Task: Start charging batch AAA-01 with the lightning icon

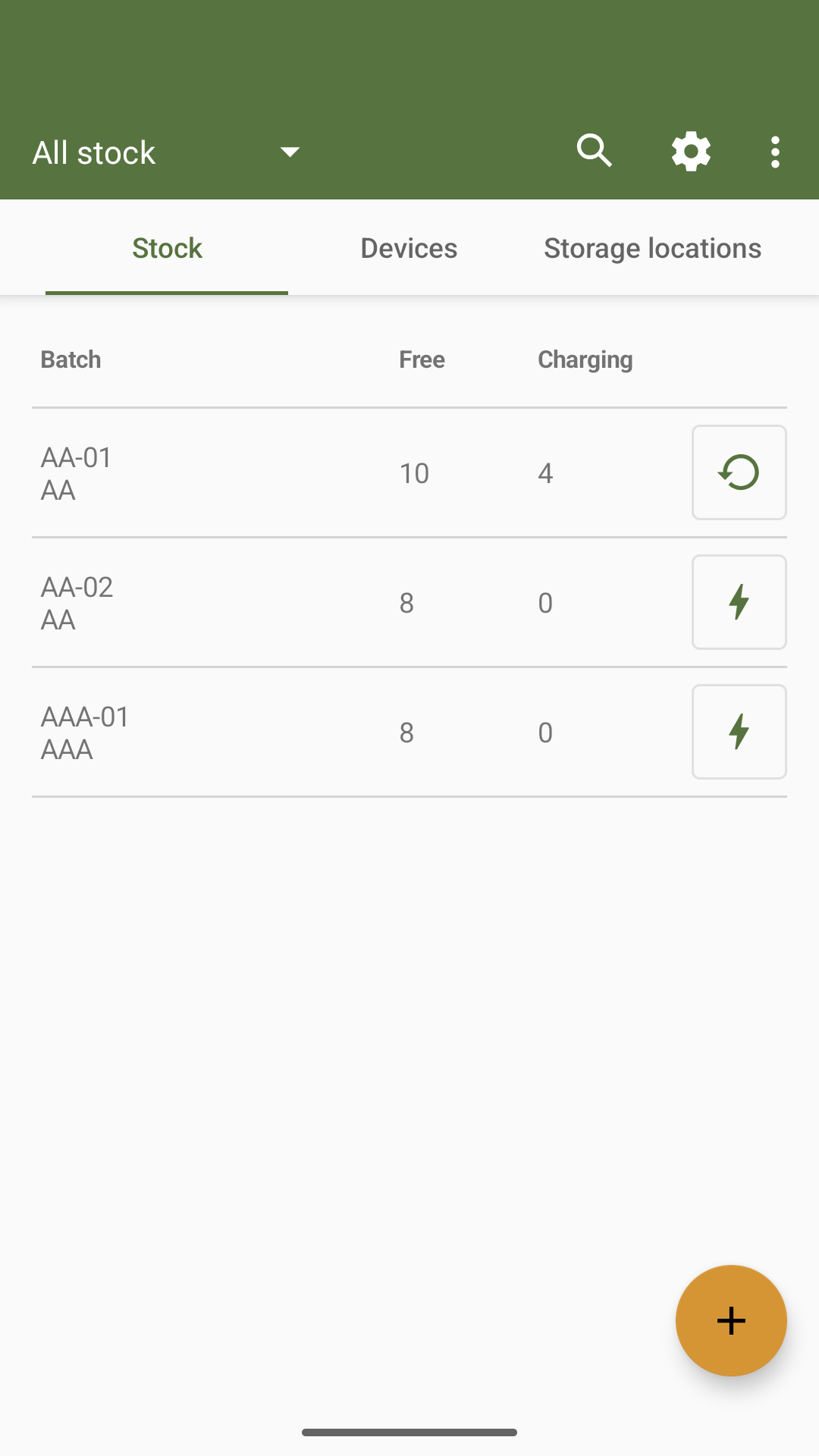Action: pyautogui.click(x=739, y=732)
